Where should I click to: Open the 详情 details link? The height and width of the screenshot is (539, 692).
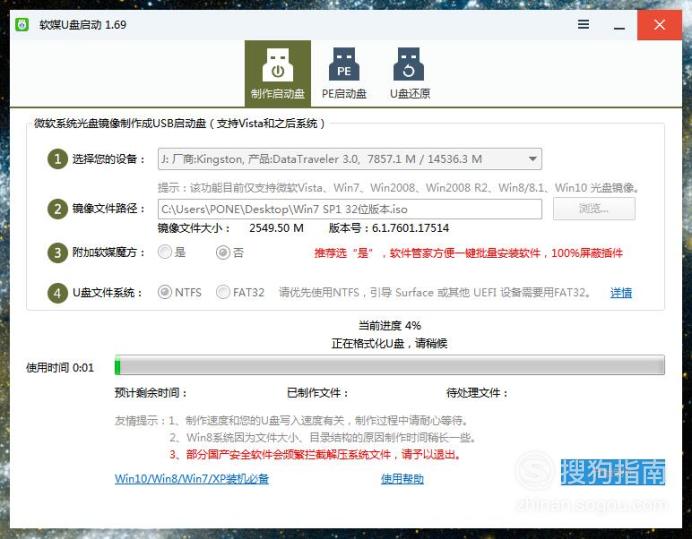tap(621, 293)
